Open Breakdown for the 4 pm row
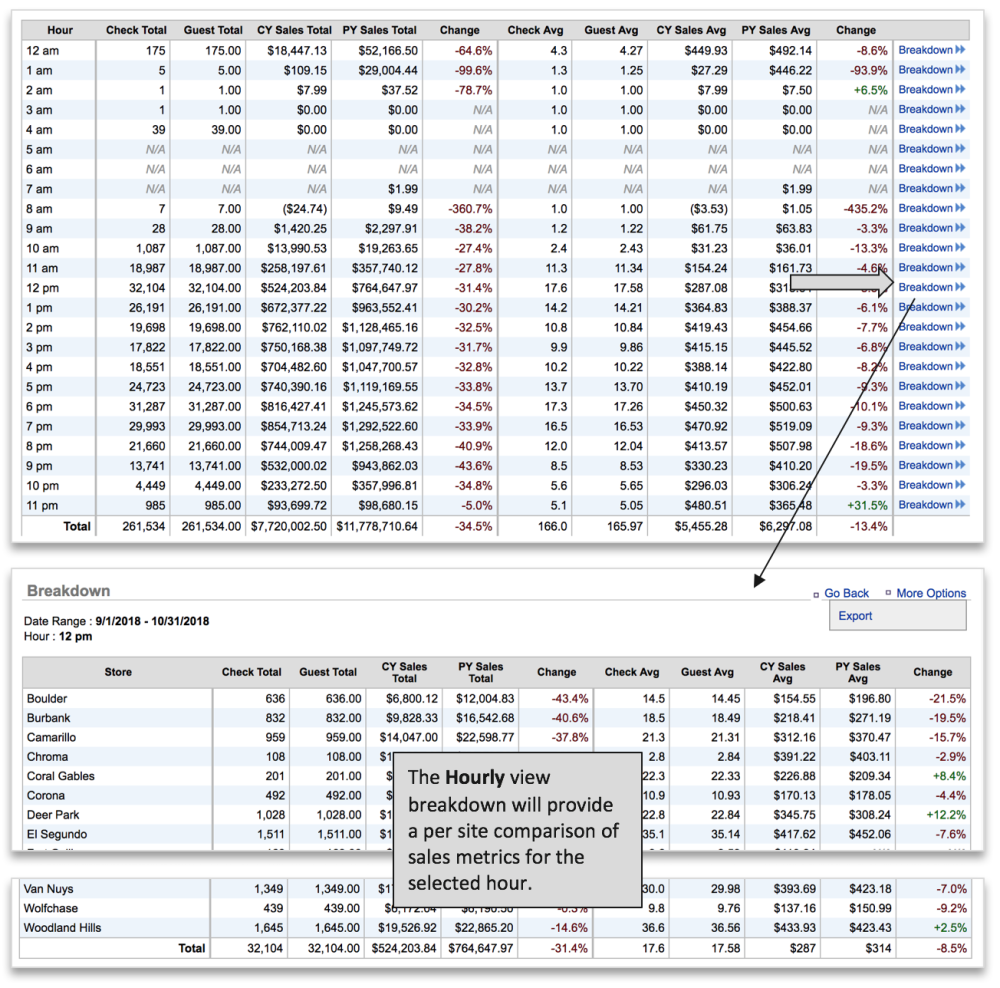Screen dimensions: 1000x988 (x=931, y=366)
